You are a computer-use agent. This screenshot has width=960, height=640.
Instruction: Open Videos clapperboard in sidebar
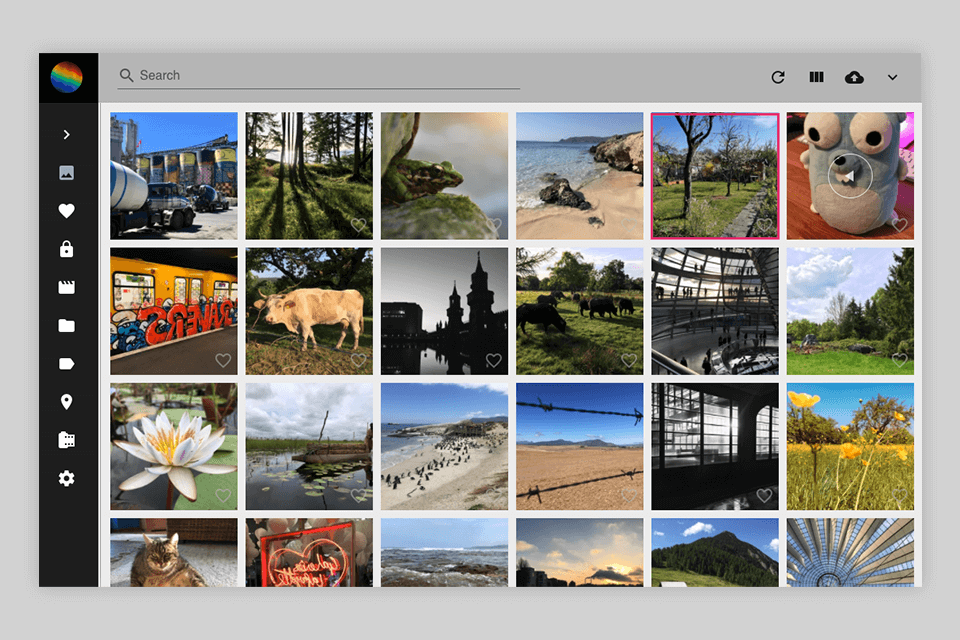tap(67, 287)
